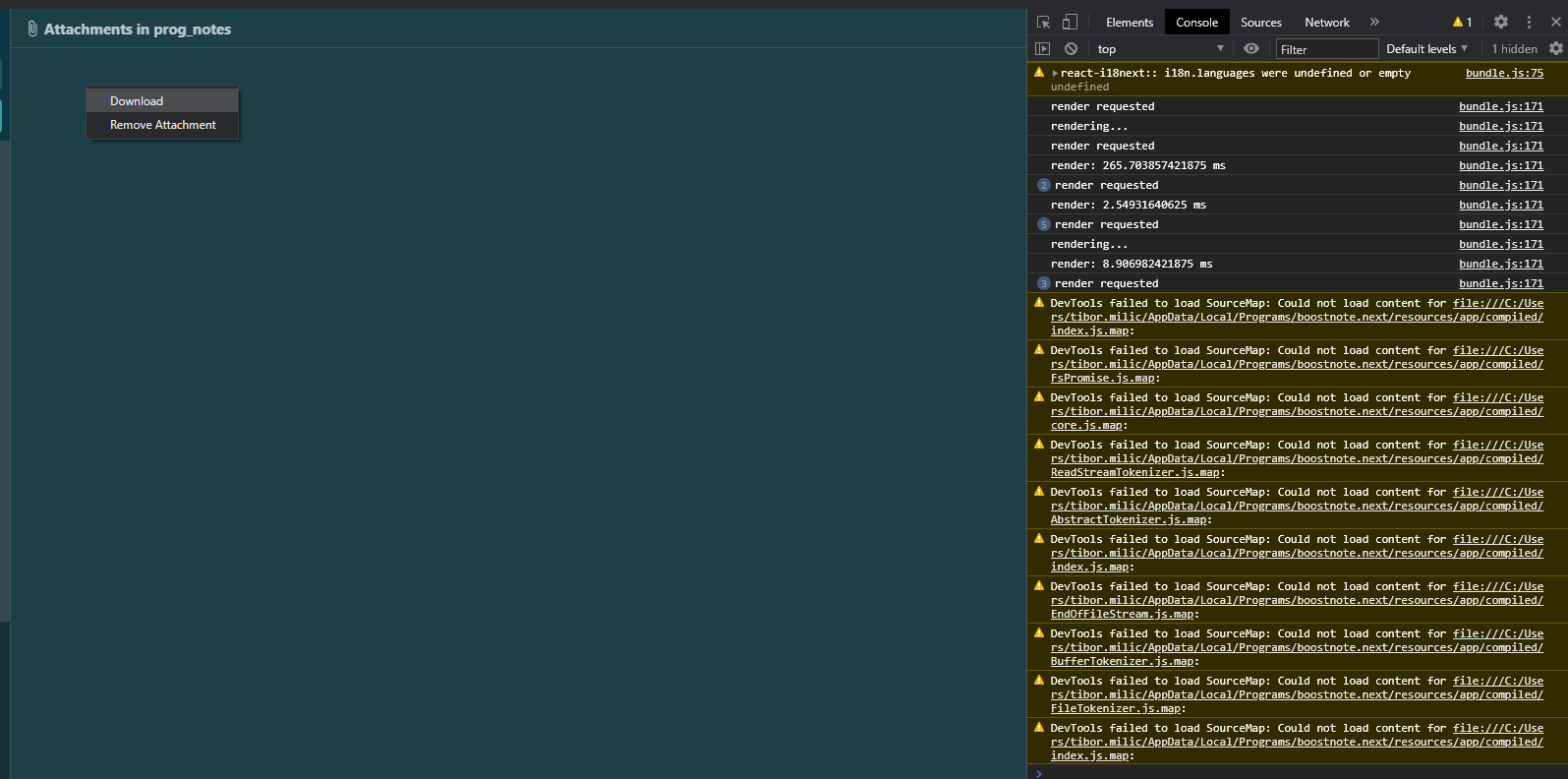Viewport: 1568px width, 779px height.
Task: Open bundle.js:171 link beside 2.549 ms render
Action: [1501, 205]
